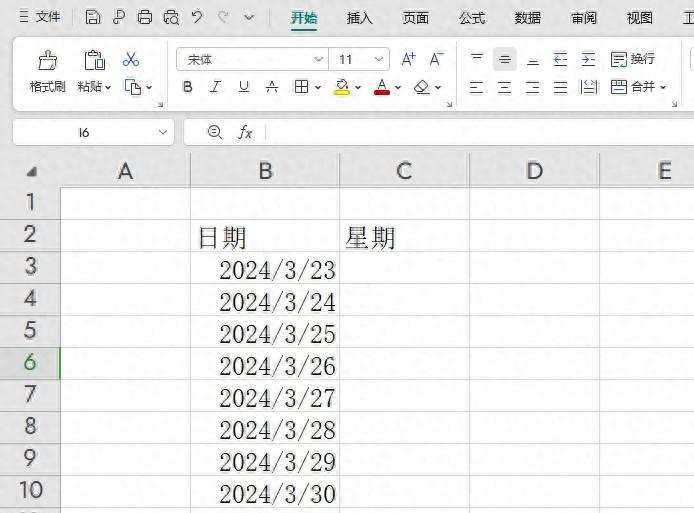This screenshot has height=513, width=694.
Task: Undo the last action
Action: click(197, 18)
